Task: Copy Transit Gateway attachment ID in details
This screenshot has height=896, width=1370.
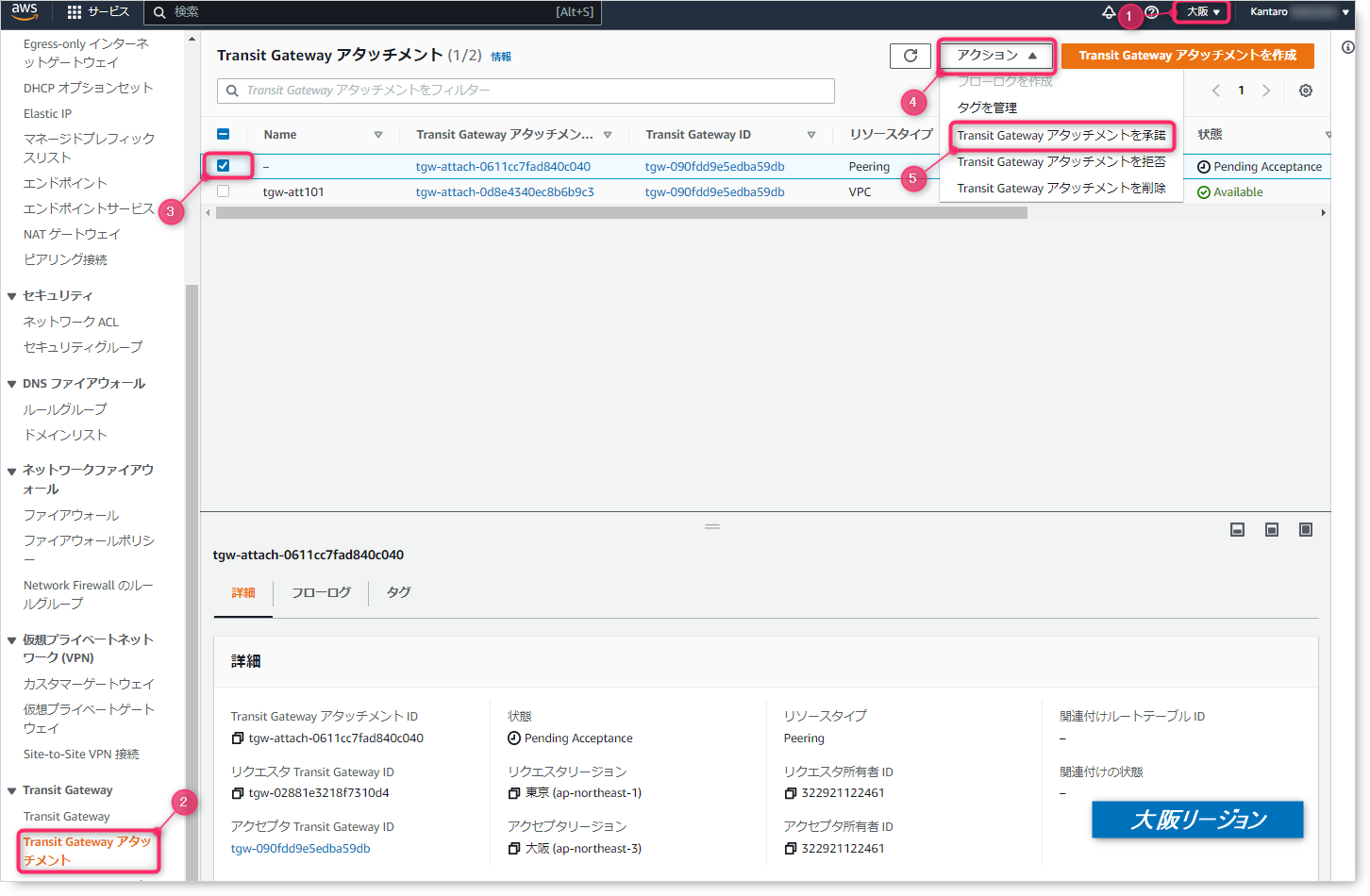Action: pyautogui.click(x=238, y=738)
